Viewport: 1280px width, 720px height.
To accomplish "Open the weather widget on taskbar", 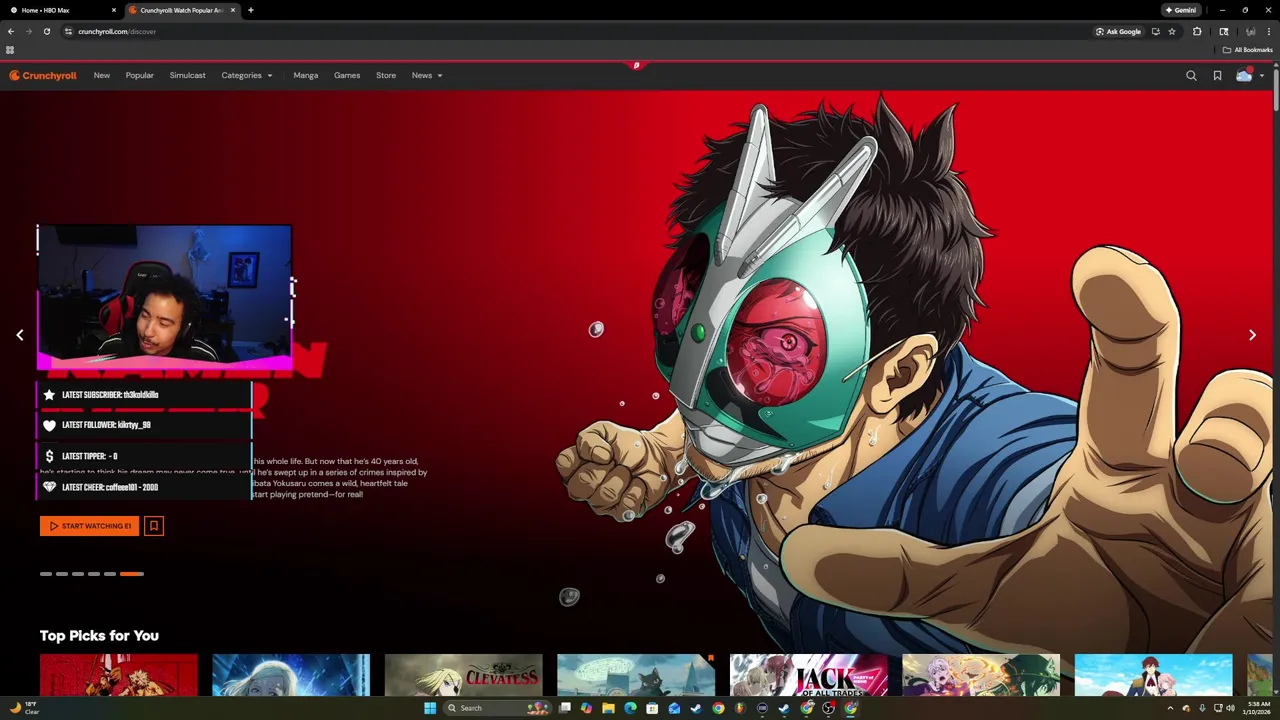I will [24, 708].
